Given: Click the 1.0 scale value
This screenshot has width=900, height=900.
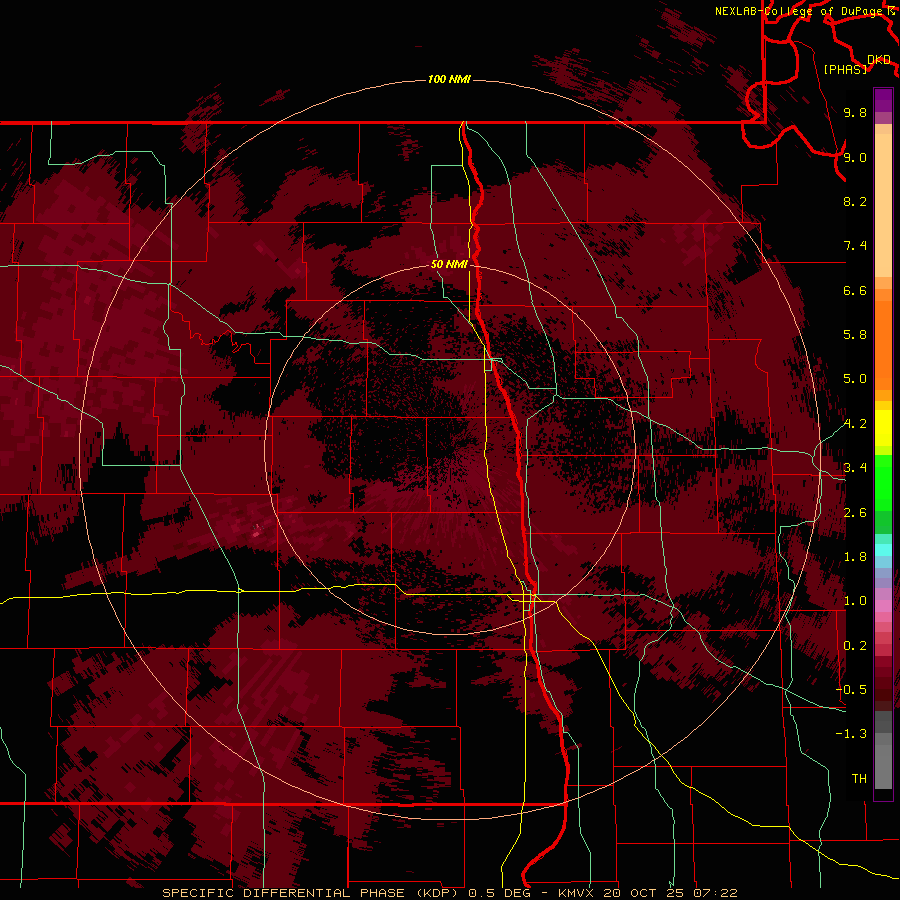Looking at the screenshot, I should tap(855, 601).
